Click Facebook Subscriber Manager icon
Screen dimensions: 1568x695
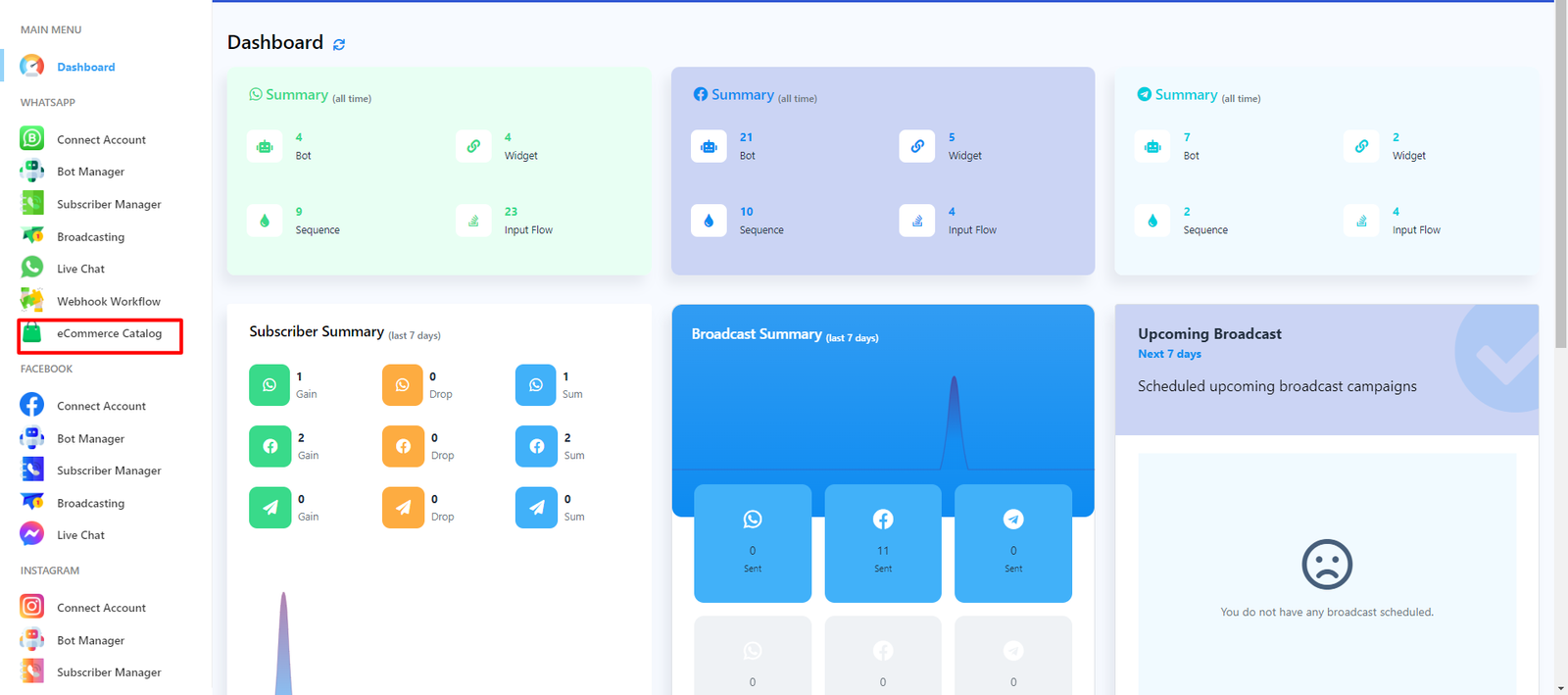[x=31, y=470]
